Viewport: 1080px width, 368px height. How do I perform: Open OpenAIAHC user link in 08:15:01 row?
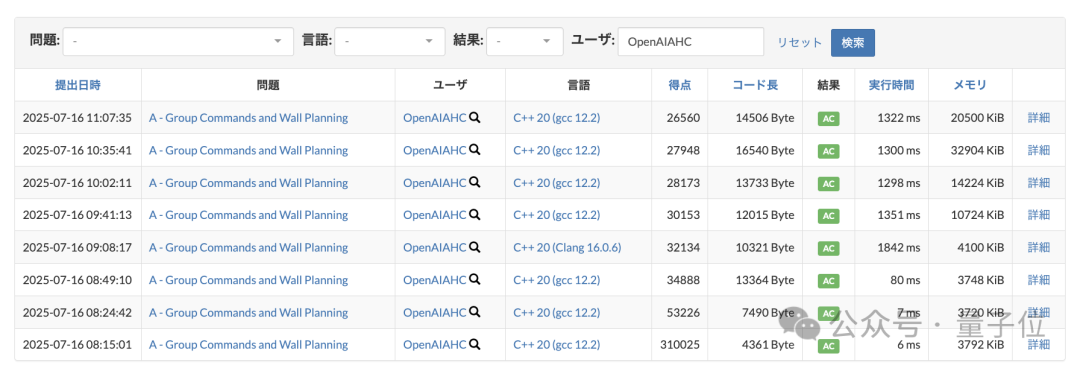(x=435, y=345)
